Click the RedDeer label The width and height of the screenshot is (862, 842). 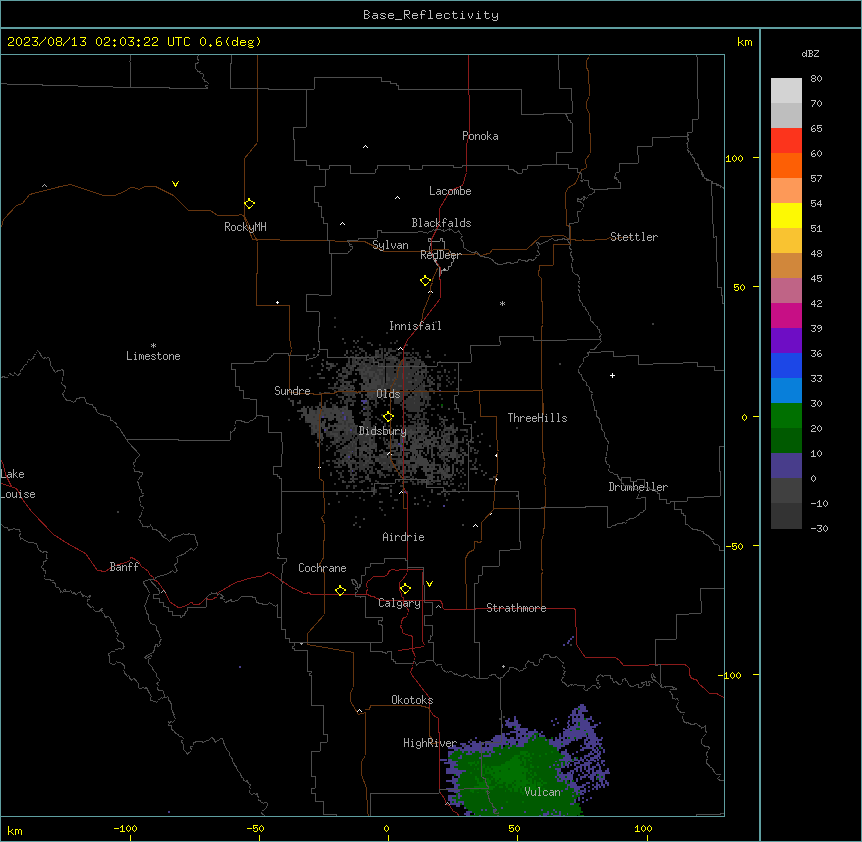click(x=440, y=255)
